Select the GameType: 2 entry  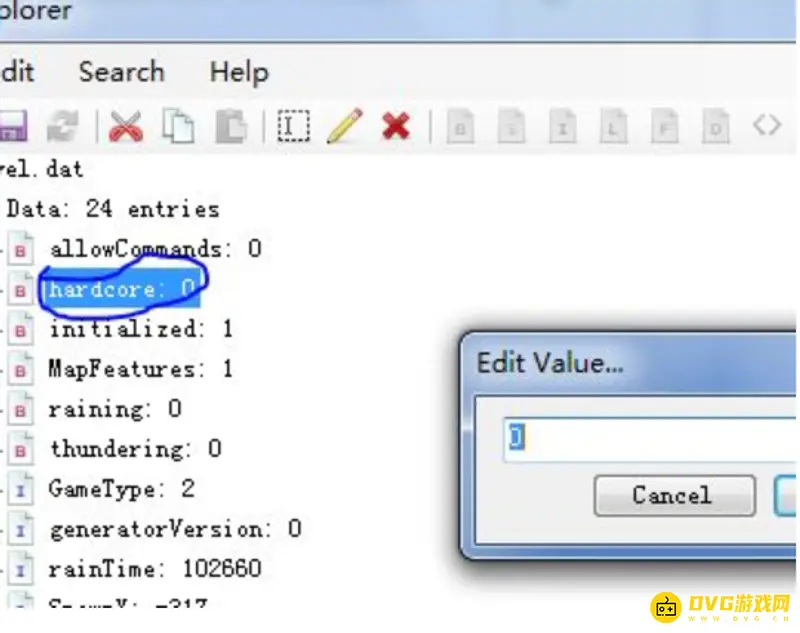121,489
